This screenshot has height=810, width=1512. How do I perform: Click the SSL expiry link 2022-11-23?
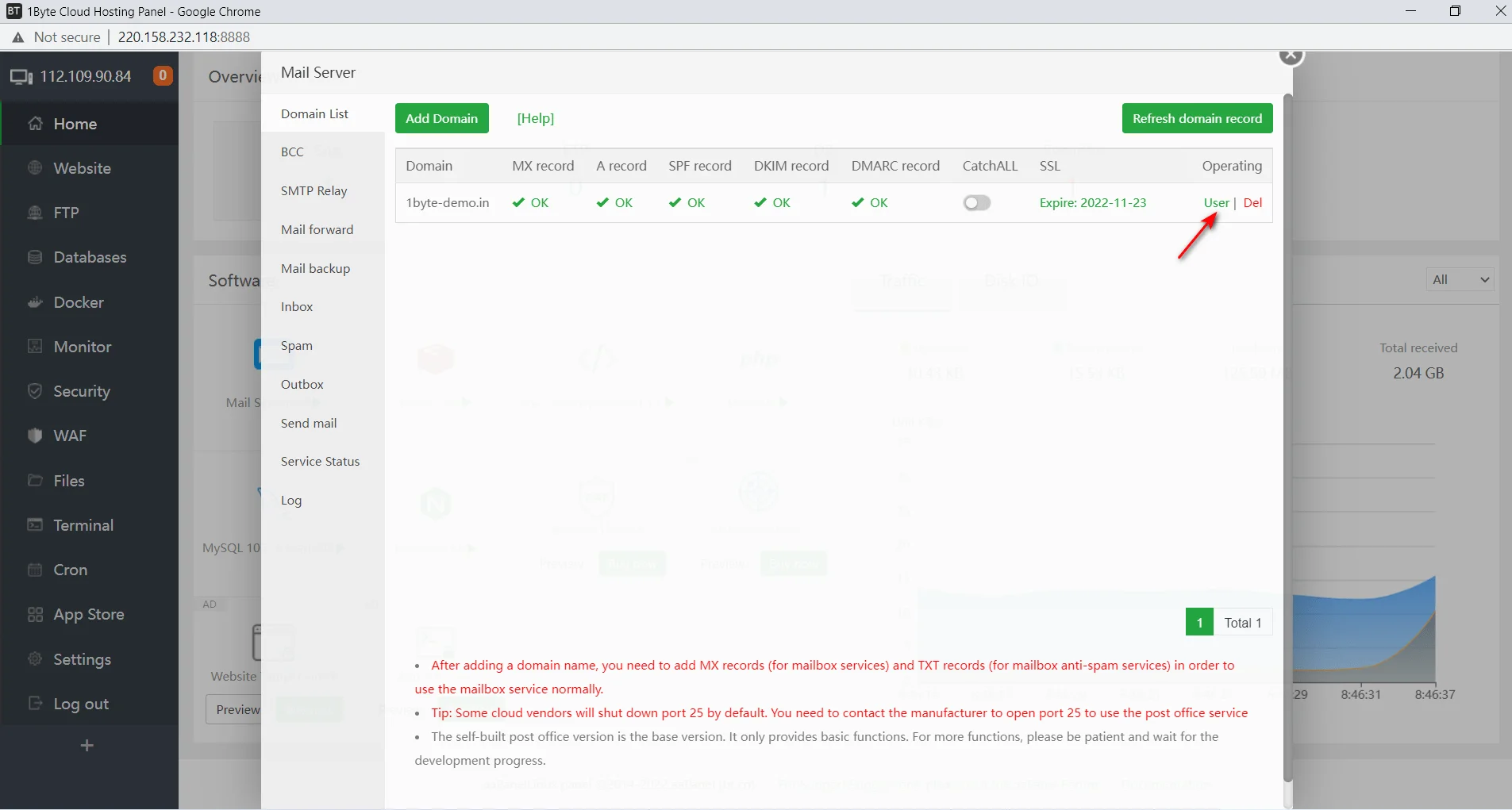pos(1093,203)
